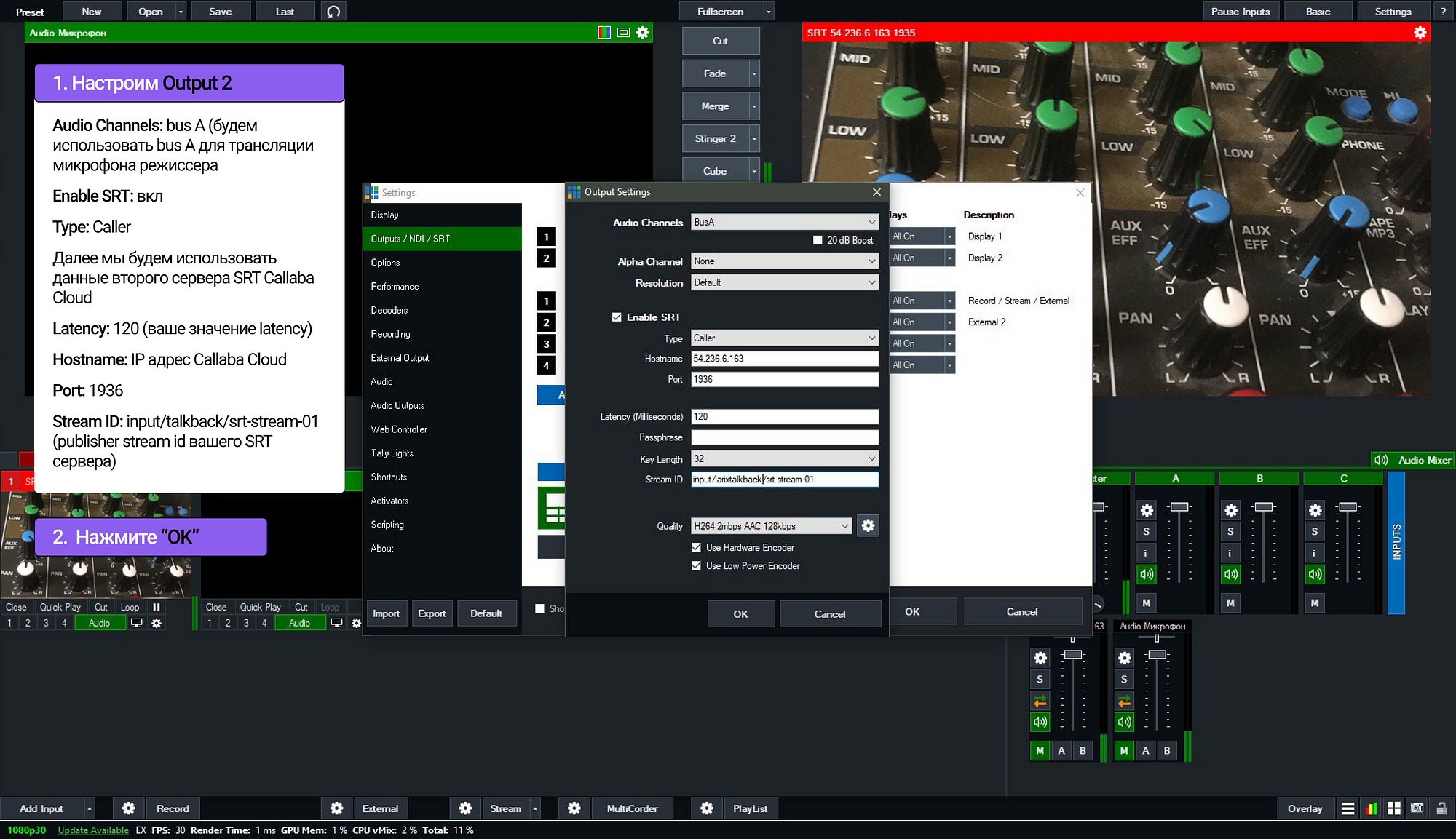This screenshot has height=839, width=1456.
Task: Open the gear settings next to the Quality dropdown
Action: (868, 525)
